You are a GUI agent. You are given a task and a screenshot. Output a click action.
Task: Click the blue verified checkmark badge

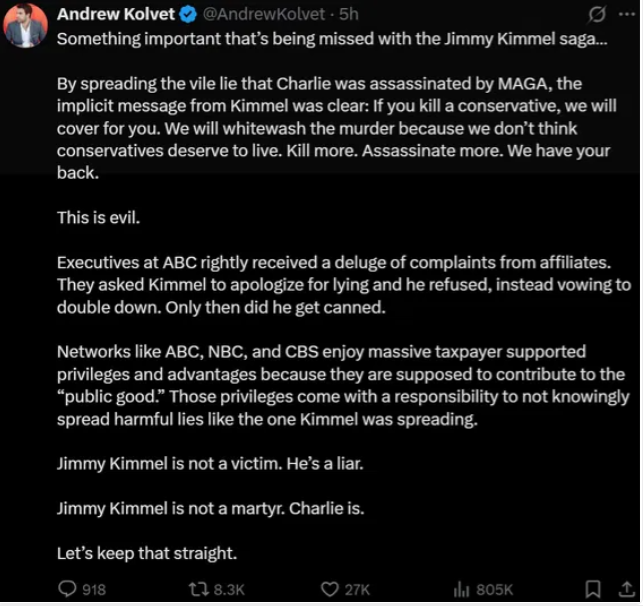tap(188, 15)
